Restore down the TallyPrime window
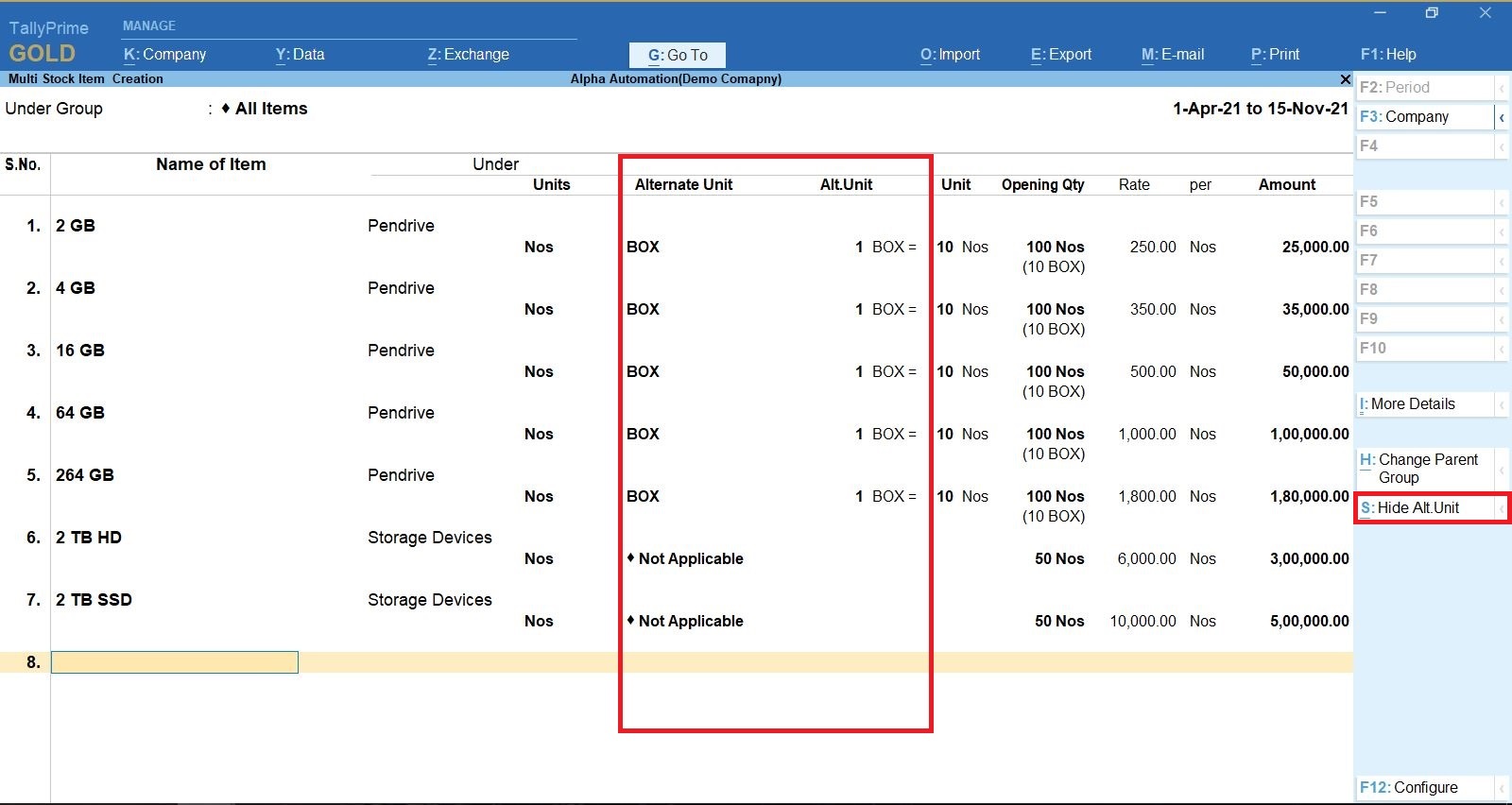1512x805 pixels. pyautogui.click(x=1432, y=13)
